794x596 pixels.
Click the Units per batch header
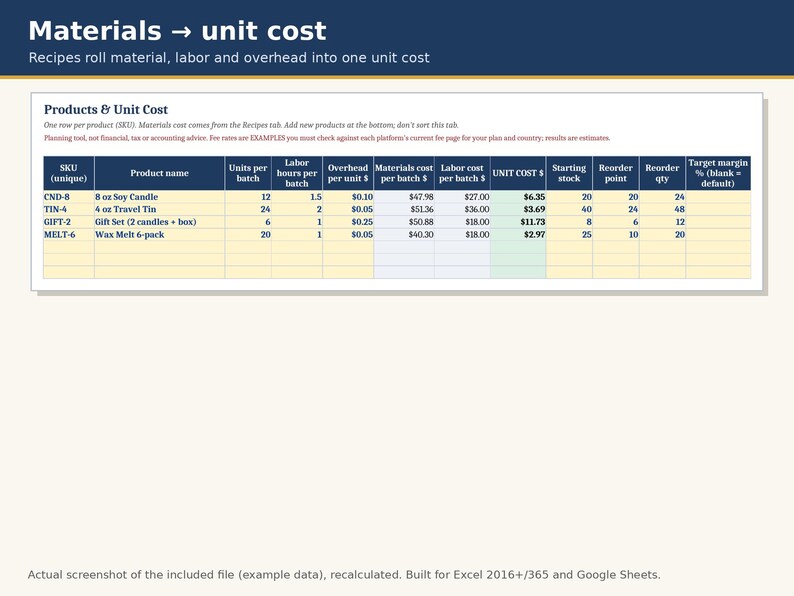248,173
